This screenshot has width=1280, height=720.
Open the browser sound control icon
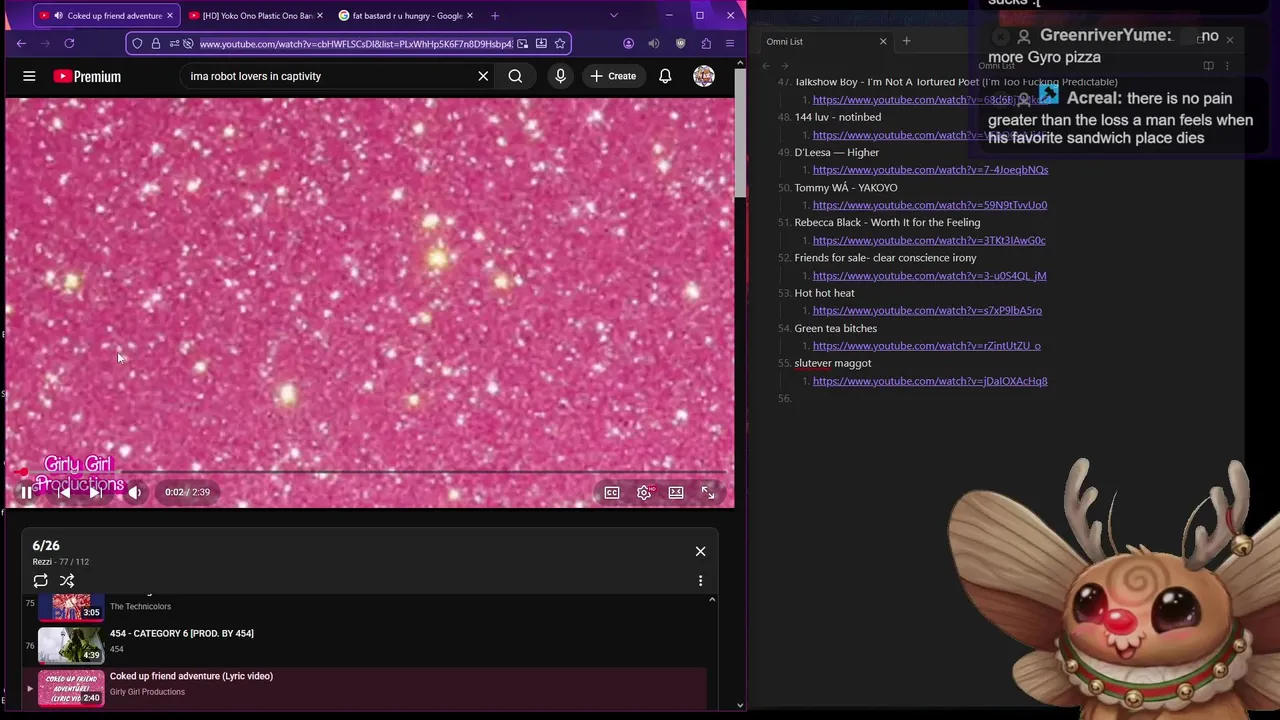click(x=654, y=43)
